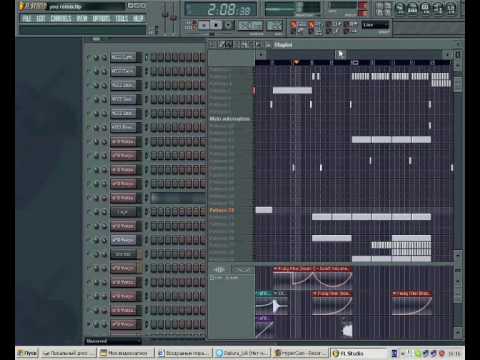This screenshot has height=360, width=480.
Task: Click the automation curve mode icon
Action: click(x=242, y=269)
